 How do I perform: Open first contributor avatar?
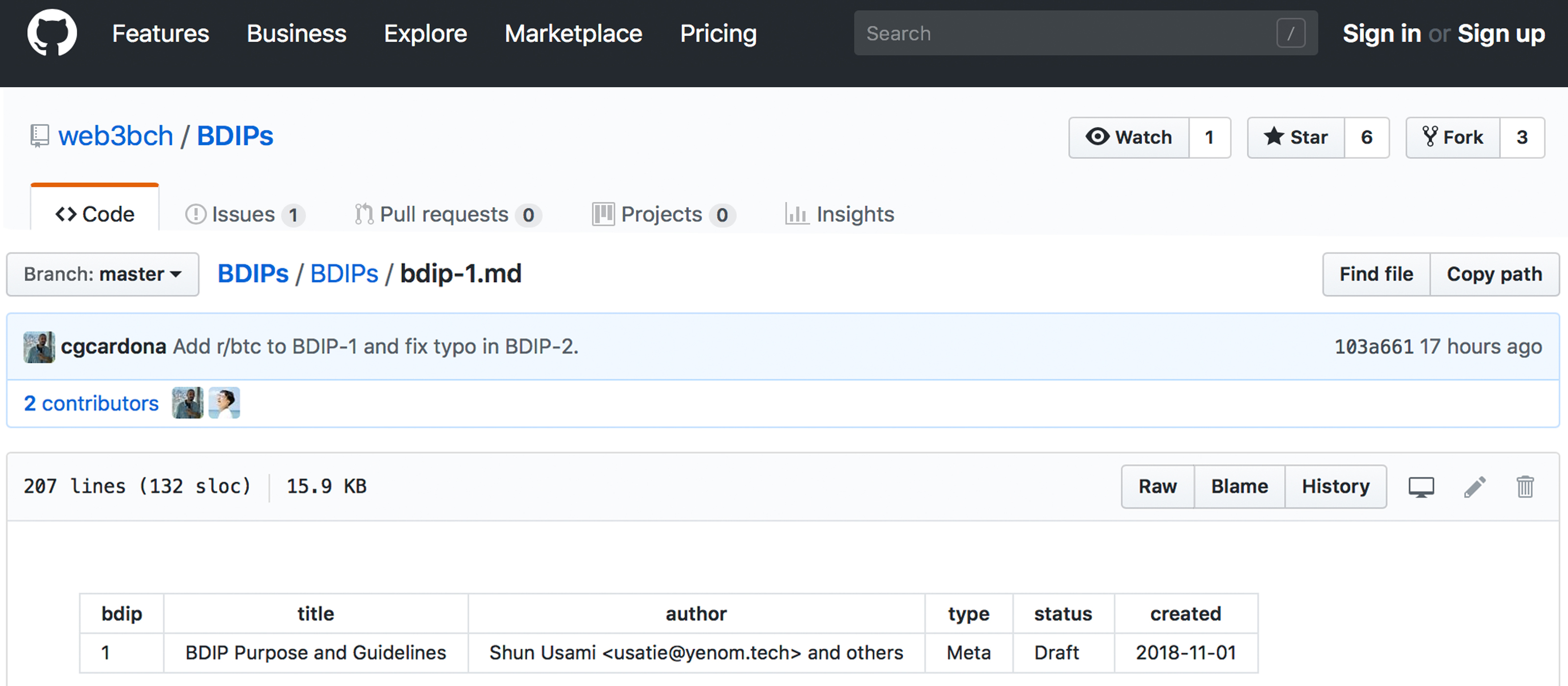188,403
